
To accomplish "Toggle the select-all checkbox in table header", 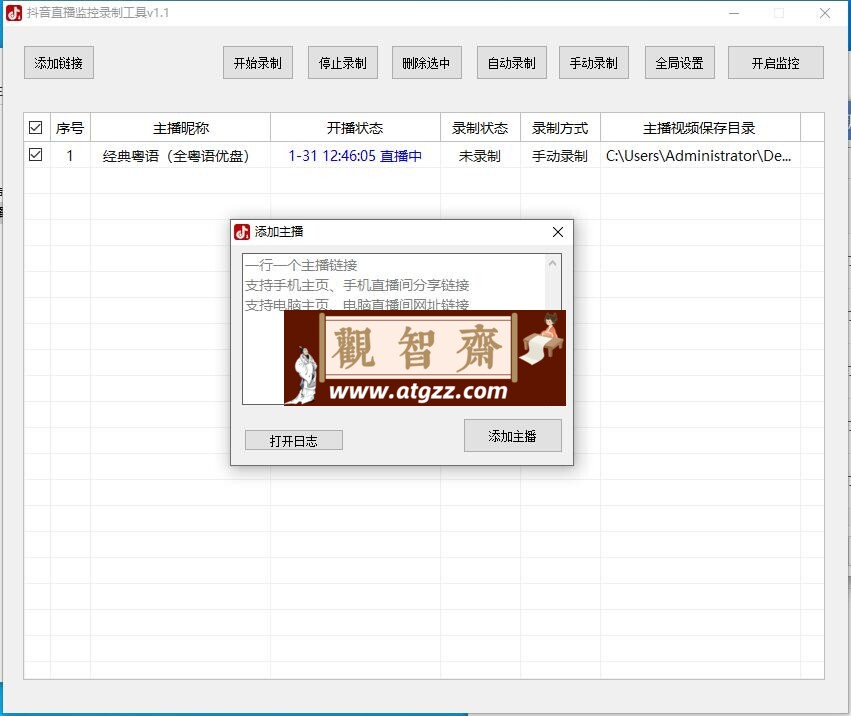I will click(36, 128).
